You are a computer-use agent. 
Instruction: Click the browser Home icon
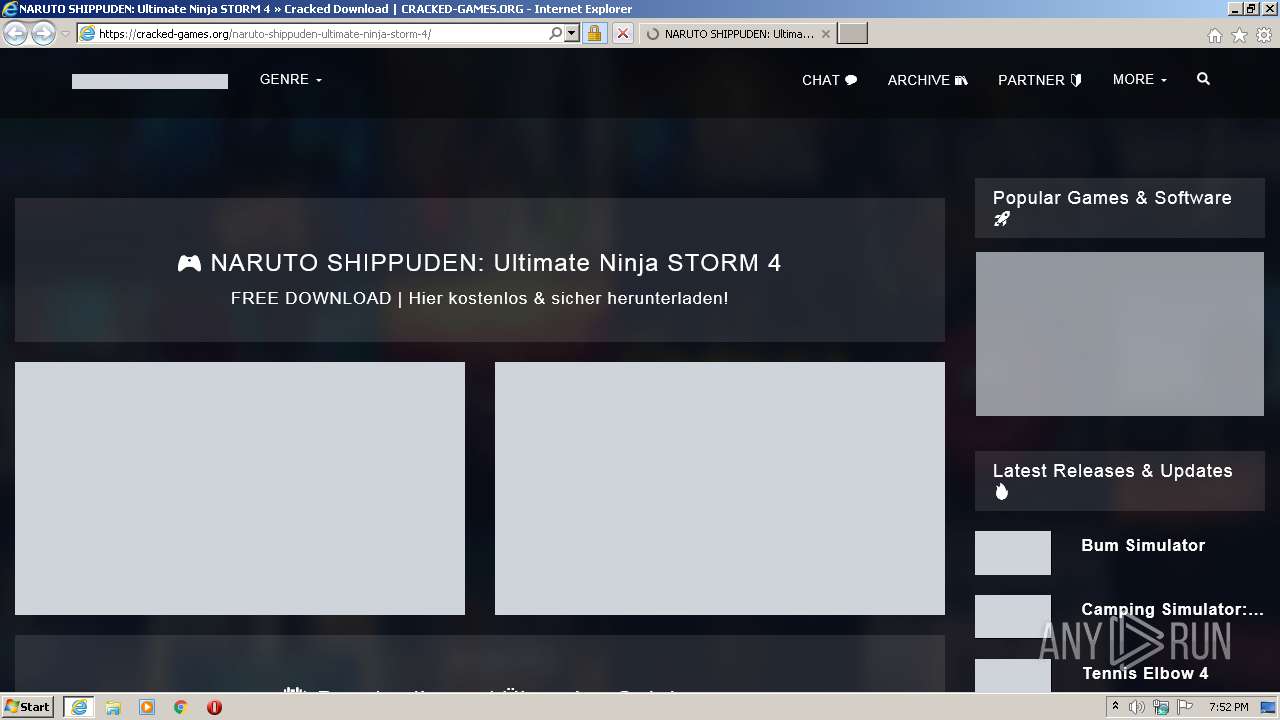click(x=1214, y=35)
